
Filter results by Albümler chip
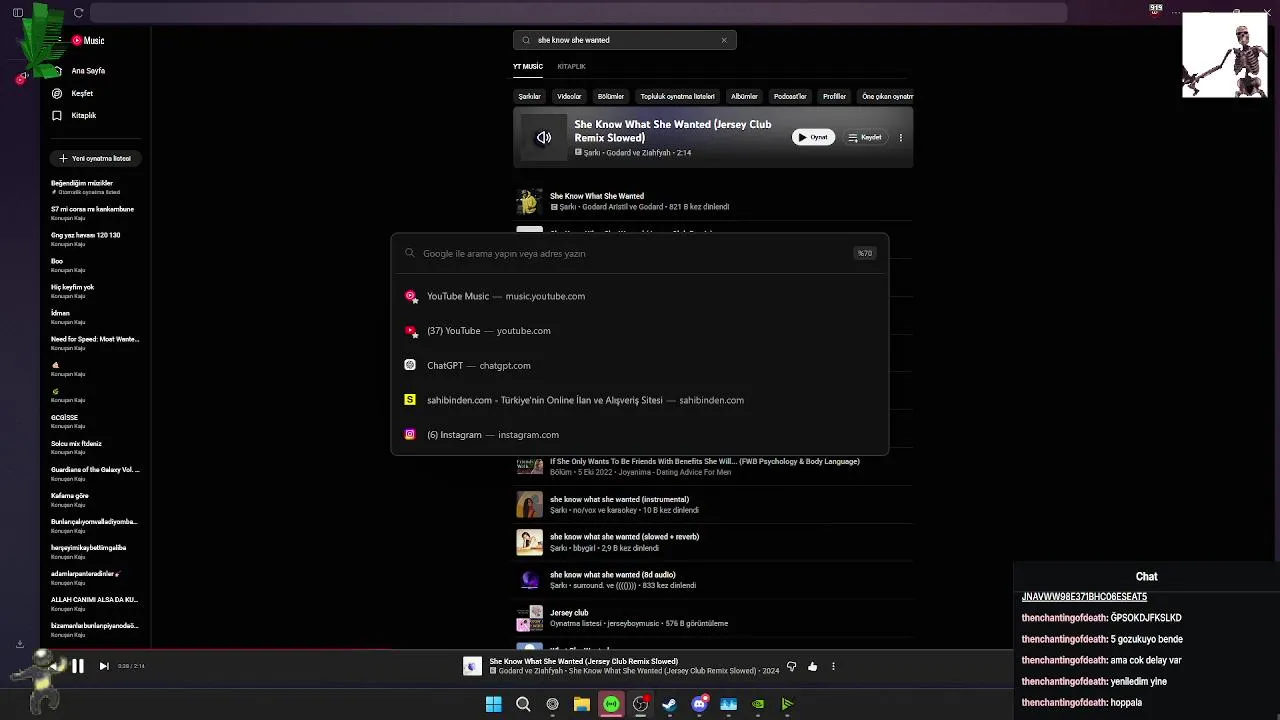[x=744, y=96]
